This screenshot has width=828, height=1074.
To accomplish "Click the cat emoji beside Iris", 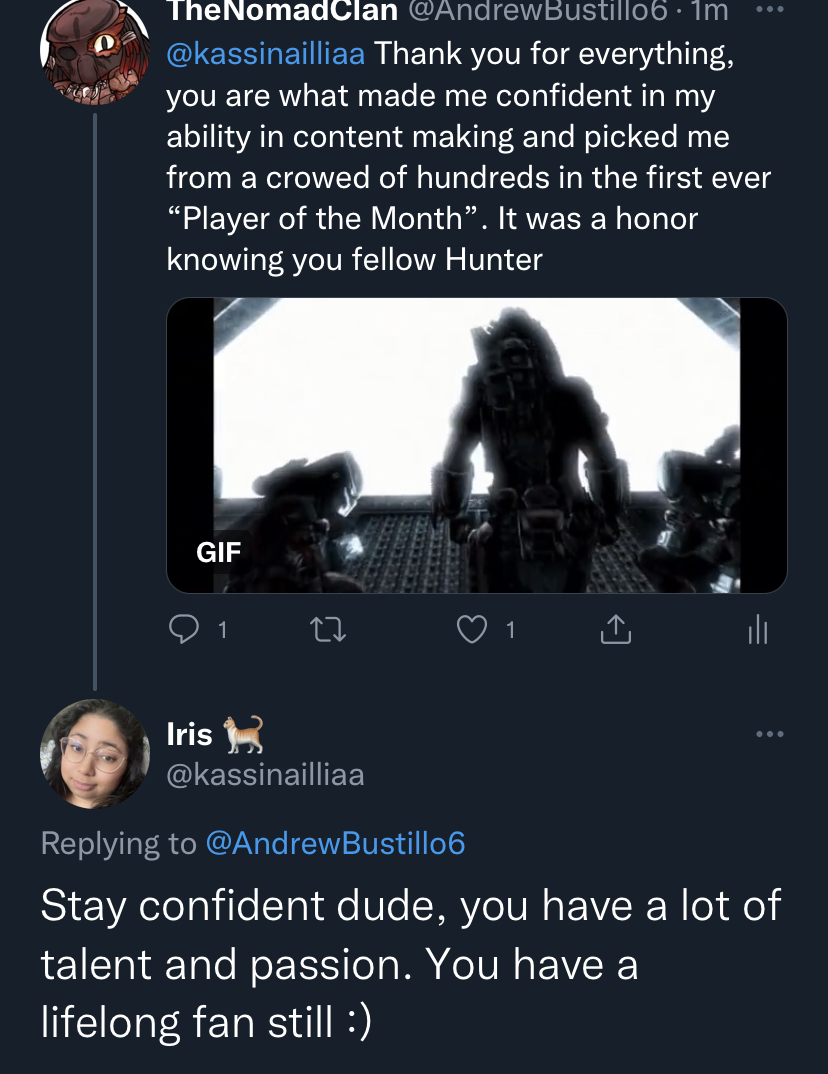I will (244, 734).
